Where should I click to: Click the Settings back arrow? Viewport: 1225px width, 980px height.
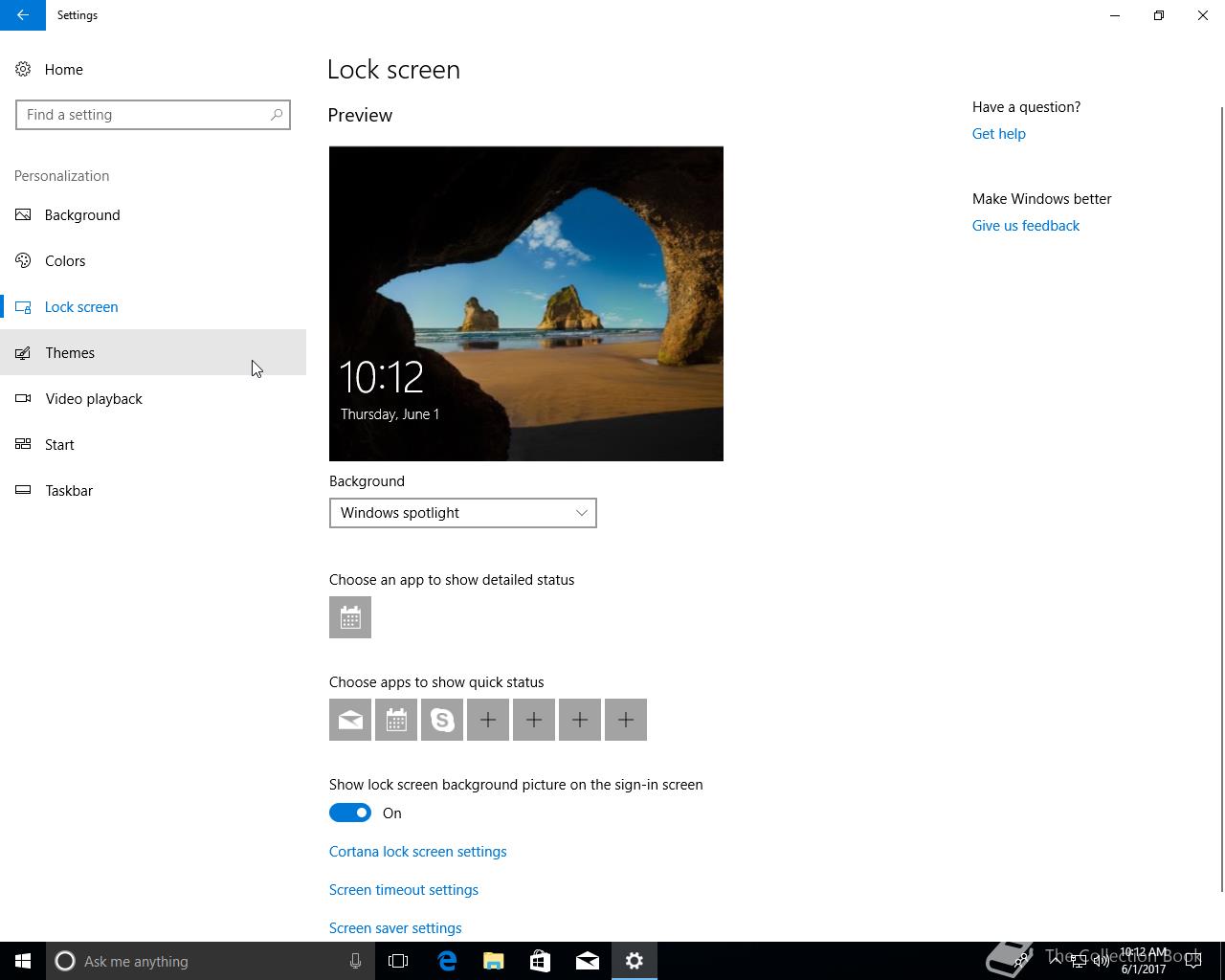point(23,15)
